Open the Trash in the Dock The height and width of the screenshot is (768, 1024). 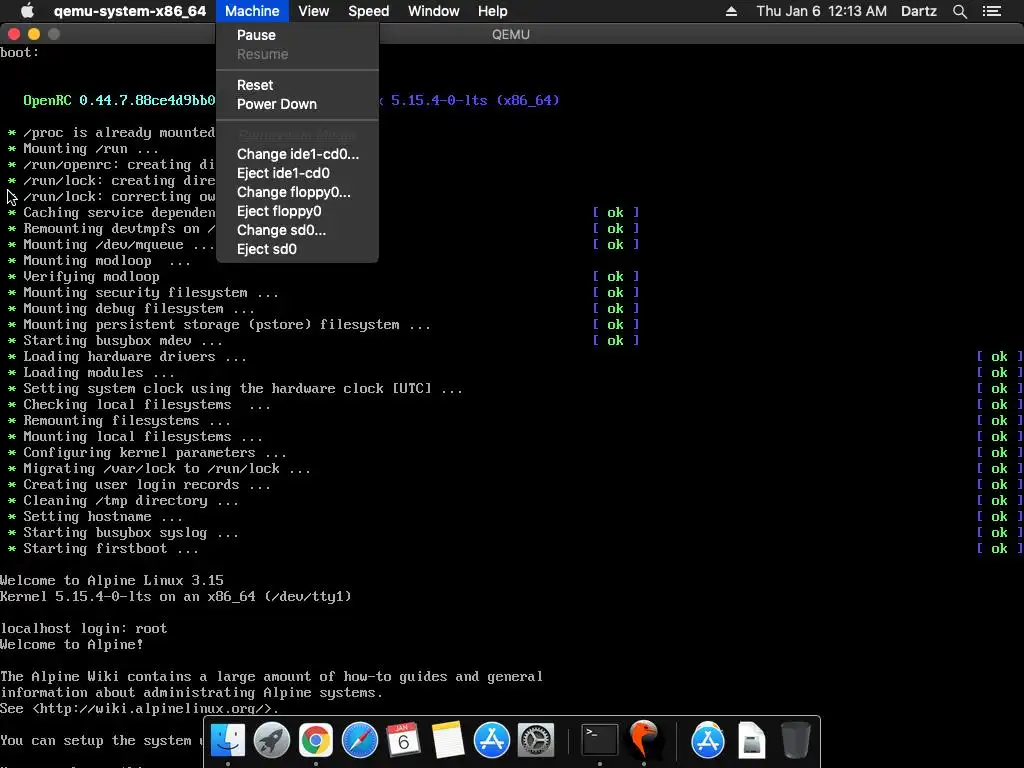click(795, 740)
